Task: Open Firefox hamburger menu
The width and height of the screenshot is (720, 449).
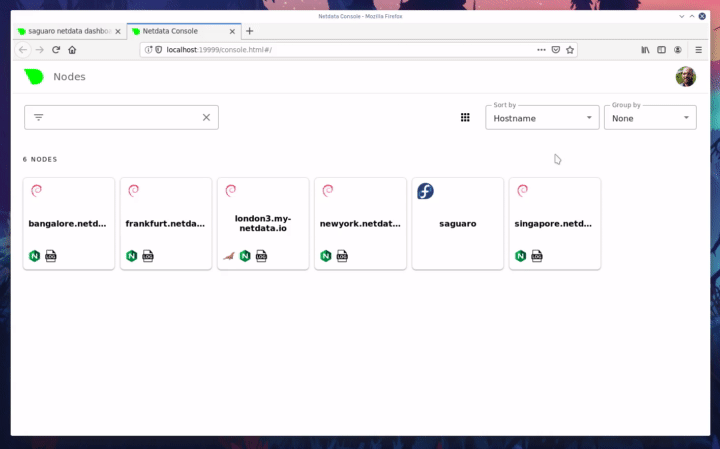Action: [x=698, y=50]
